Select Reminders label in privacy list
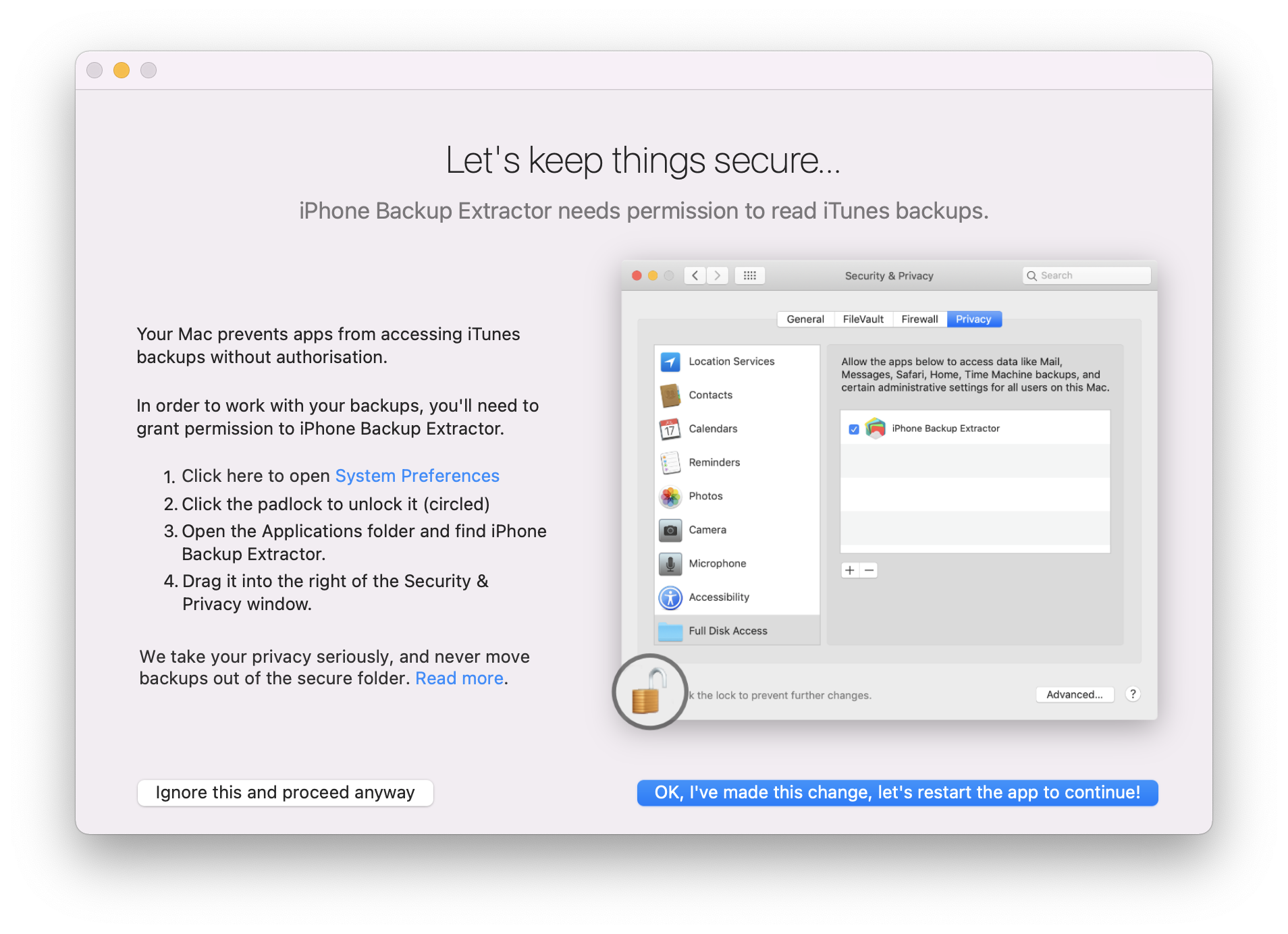Viewport: 1288px width, 934px height. point(714,463)
